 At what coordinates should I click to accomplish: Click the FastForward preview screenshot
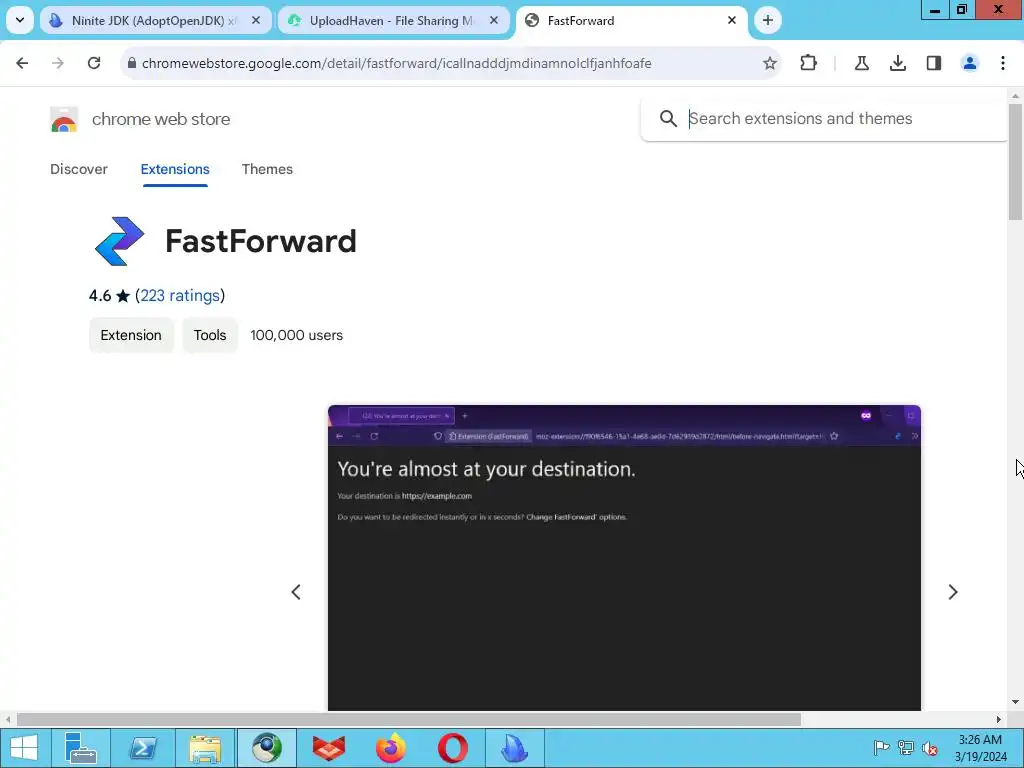click(x=624, y=558)
